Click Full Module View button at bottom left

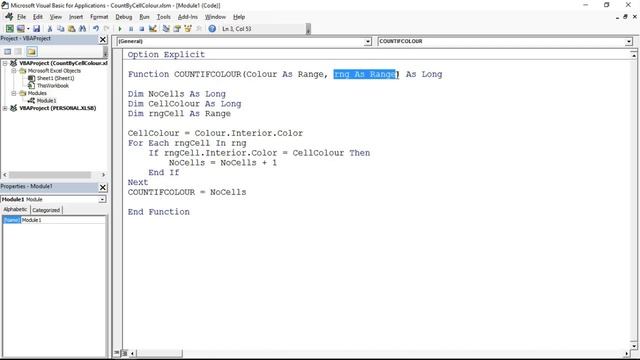point(124,353)
